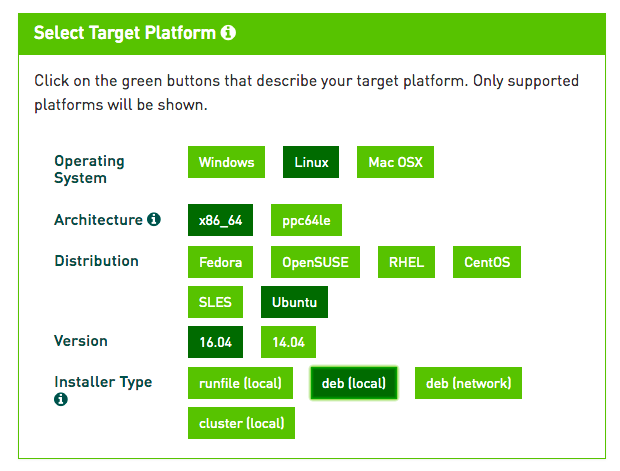Select runfile (local) installer type
Viewport: 620px width, 471px height.
(x=240, y=383)
